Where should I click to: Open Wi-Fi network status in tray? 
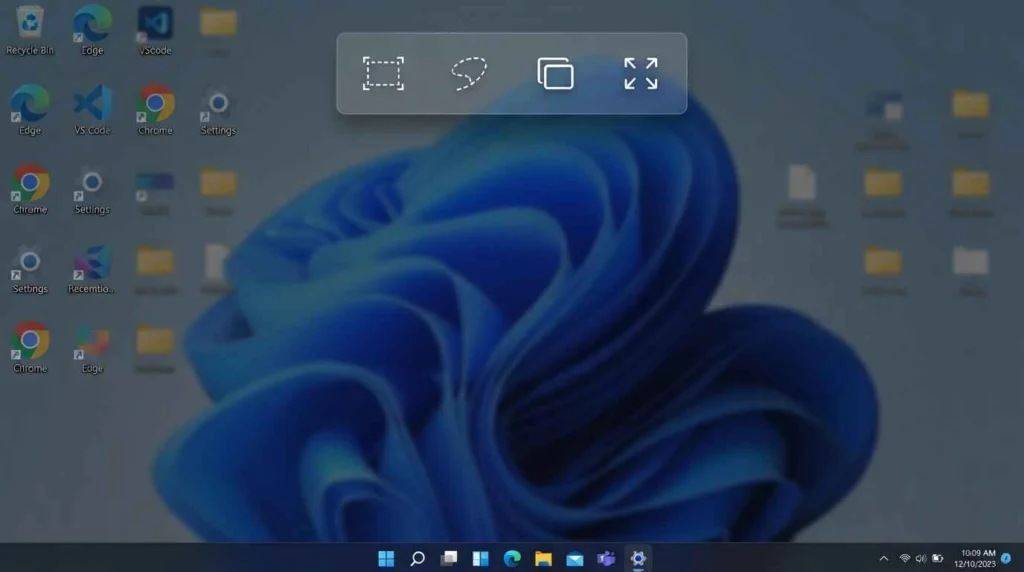pos(904,558)
